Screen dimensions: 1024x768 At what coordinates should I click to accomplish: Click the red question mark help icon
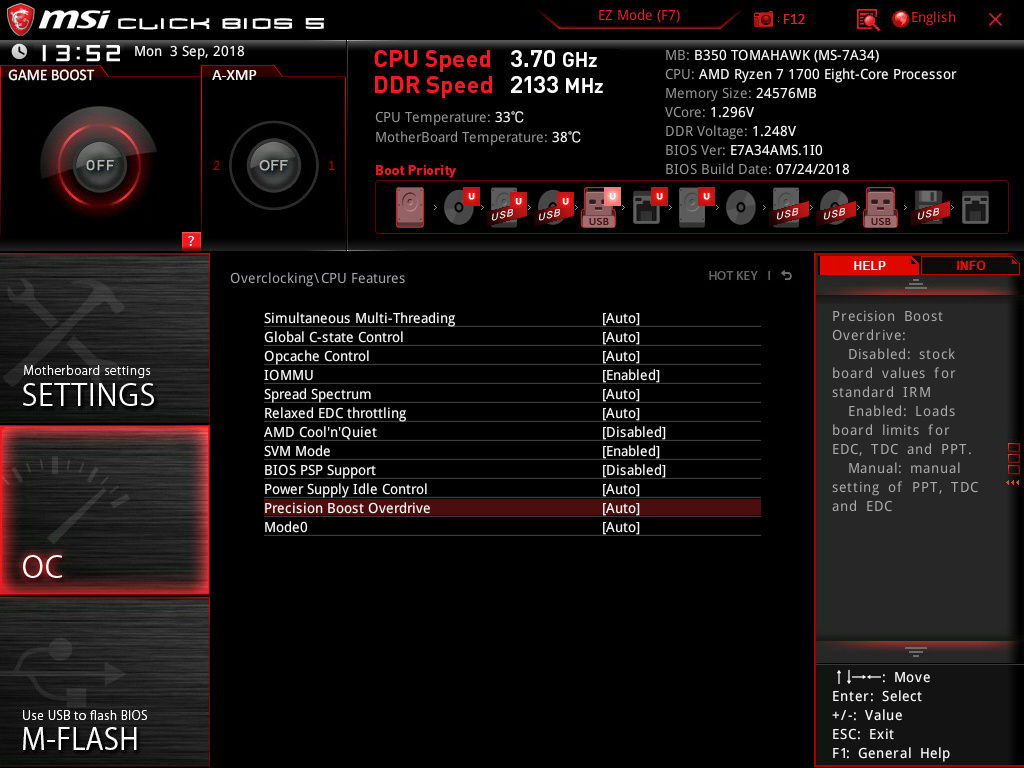(x=191, y=240)
